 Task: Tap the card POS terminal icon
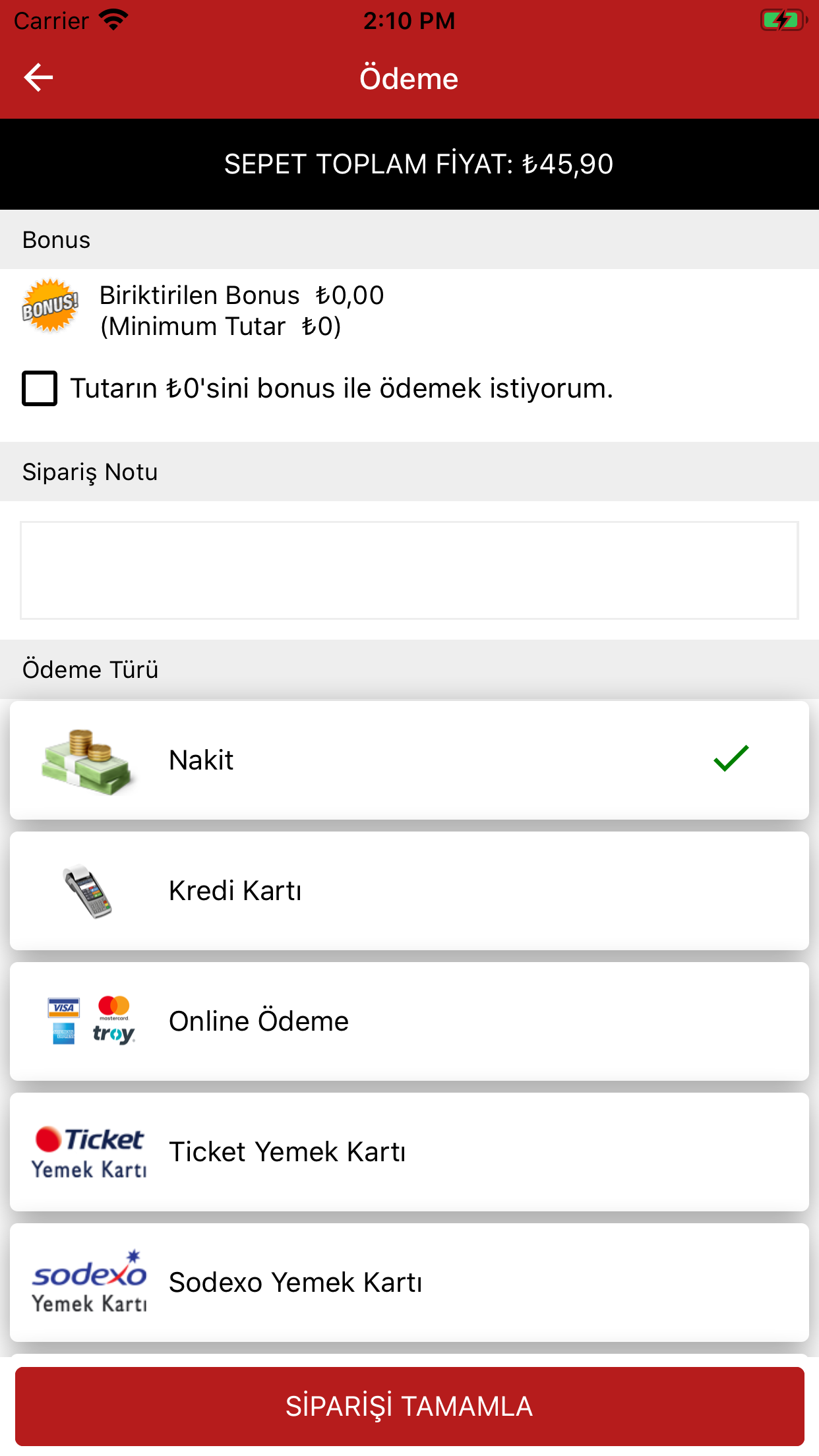[x=88, y=891]
